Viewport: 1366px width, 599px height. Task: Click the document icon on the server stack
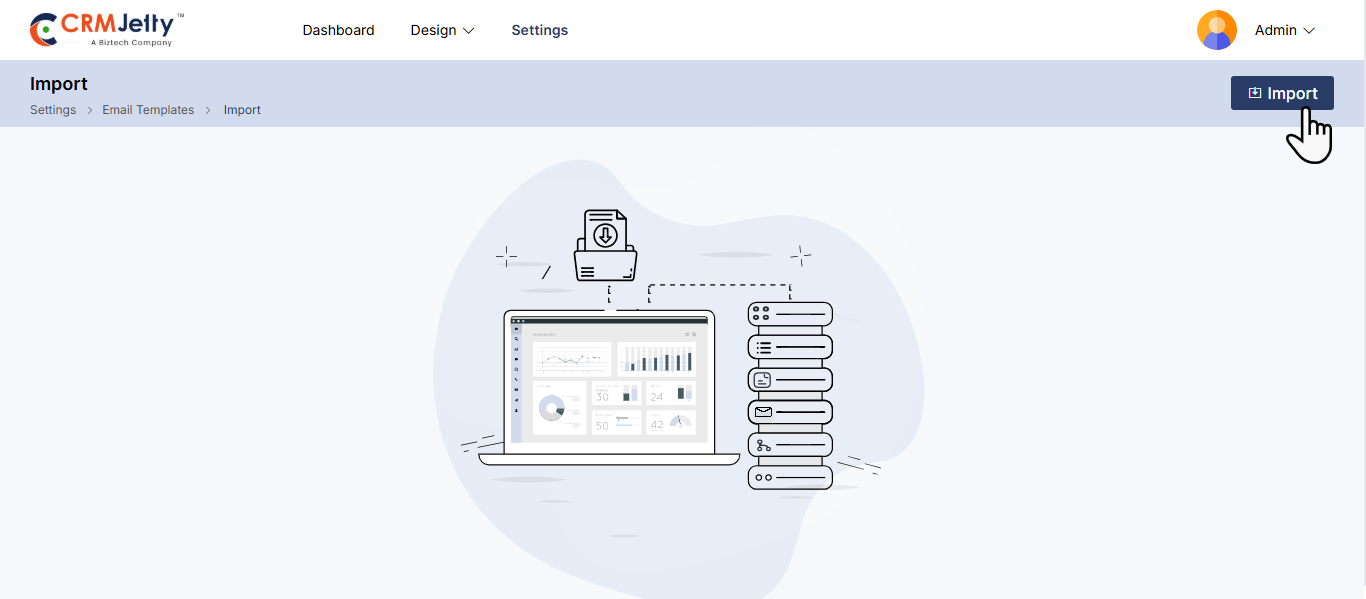click(763, 380)
